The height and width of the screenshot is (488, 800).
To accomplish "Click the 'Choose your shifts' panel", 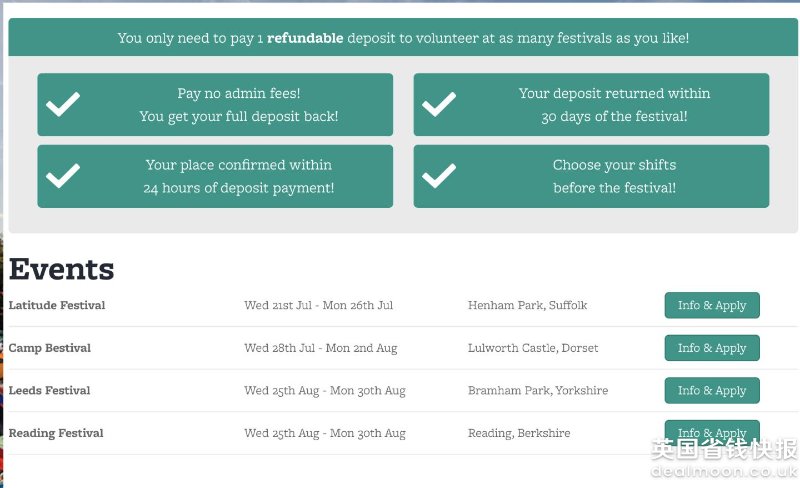I will (x=591, y=176).
